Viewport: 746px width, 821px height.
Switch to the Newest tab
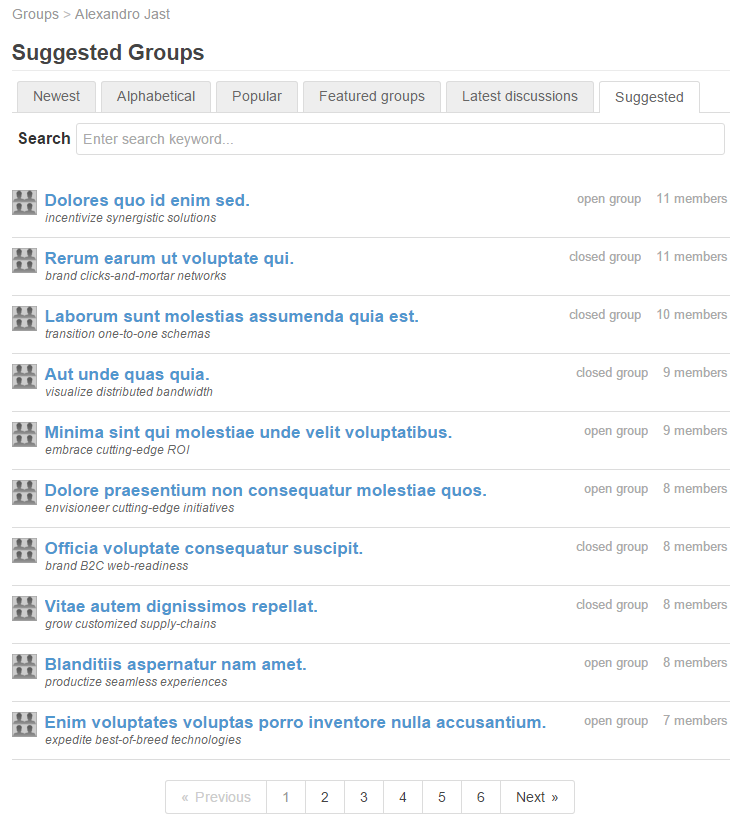57,96
